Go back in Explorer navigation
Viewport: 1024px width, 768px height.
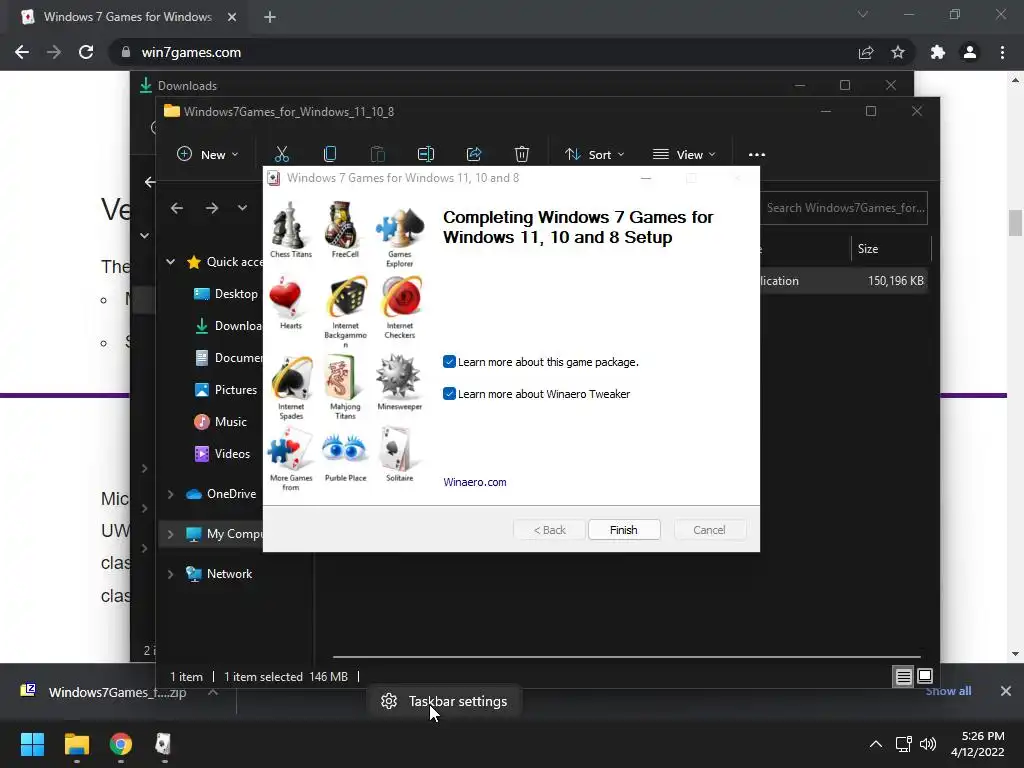177,208
